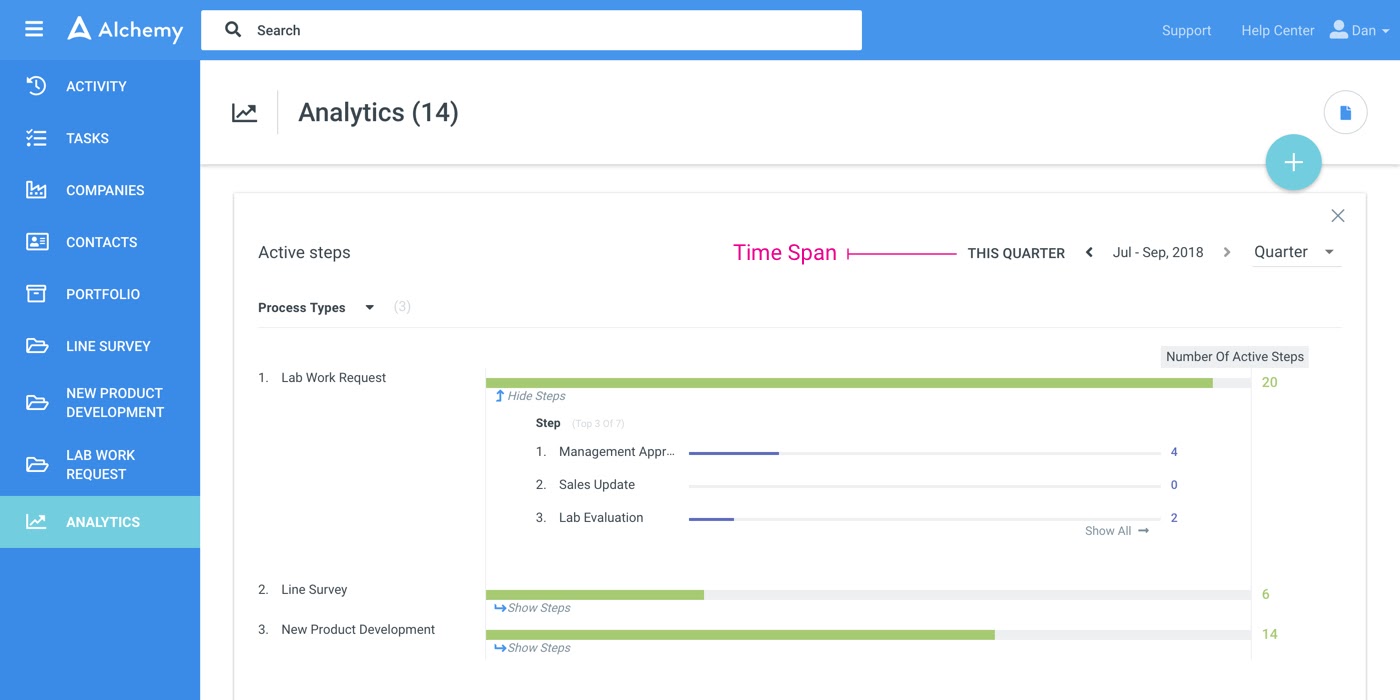
Task: Click the Management Appr… step bar
Action: click(x=734, y=453)
